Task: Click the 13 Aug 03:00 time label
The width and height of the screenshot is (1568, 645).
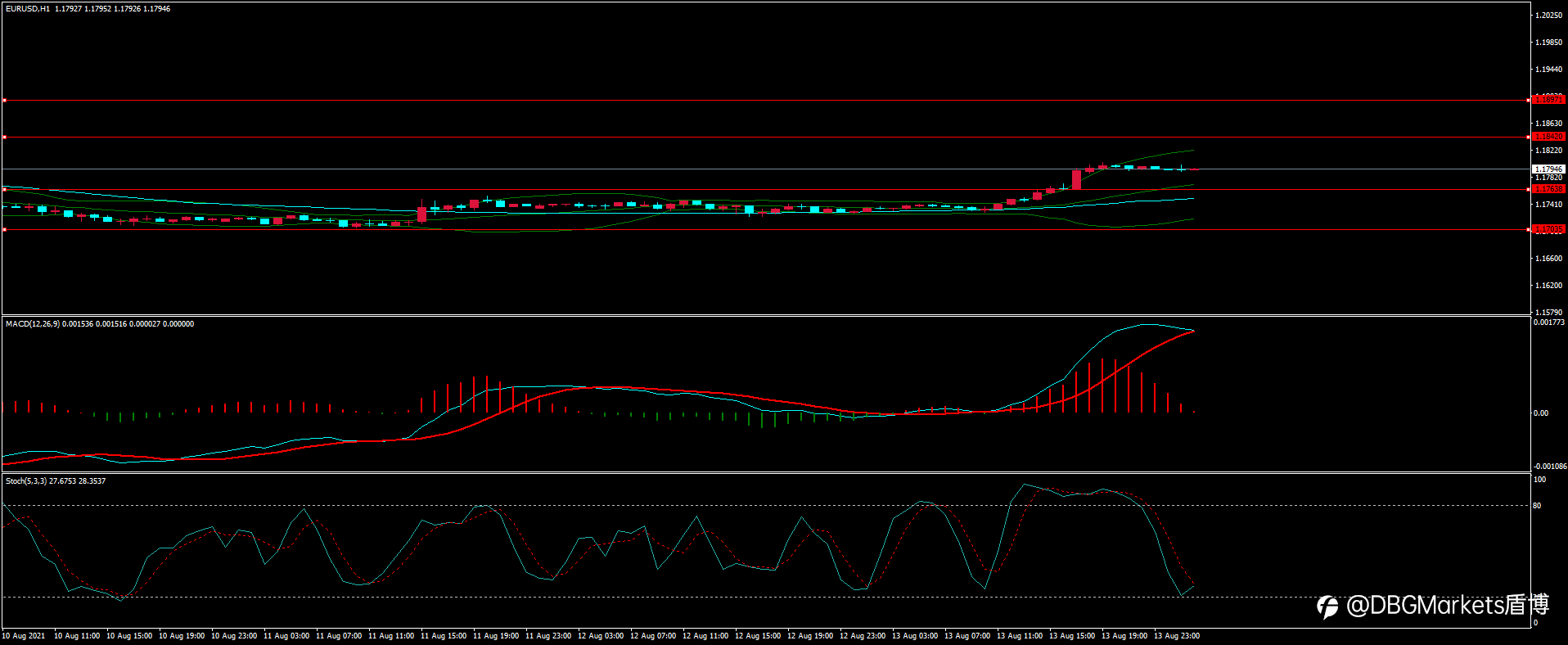Action: click(x=915, y=636)
